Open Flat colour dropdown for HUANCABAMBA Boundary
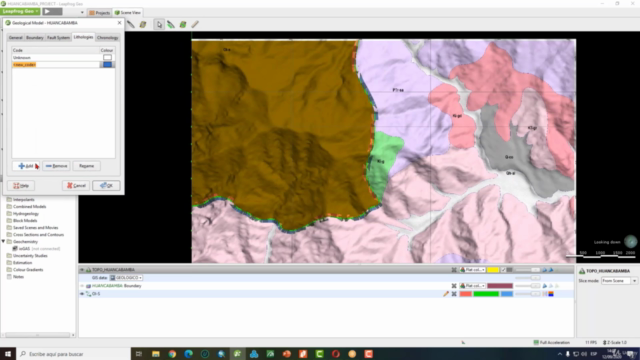The width and height of the screenshot is (640, 360). pyautogui.click(x=472, y=286)
